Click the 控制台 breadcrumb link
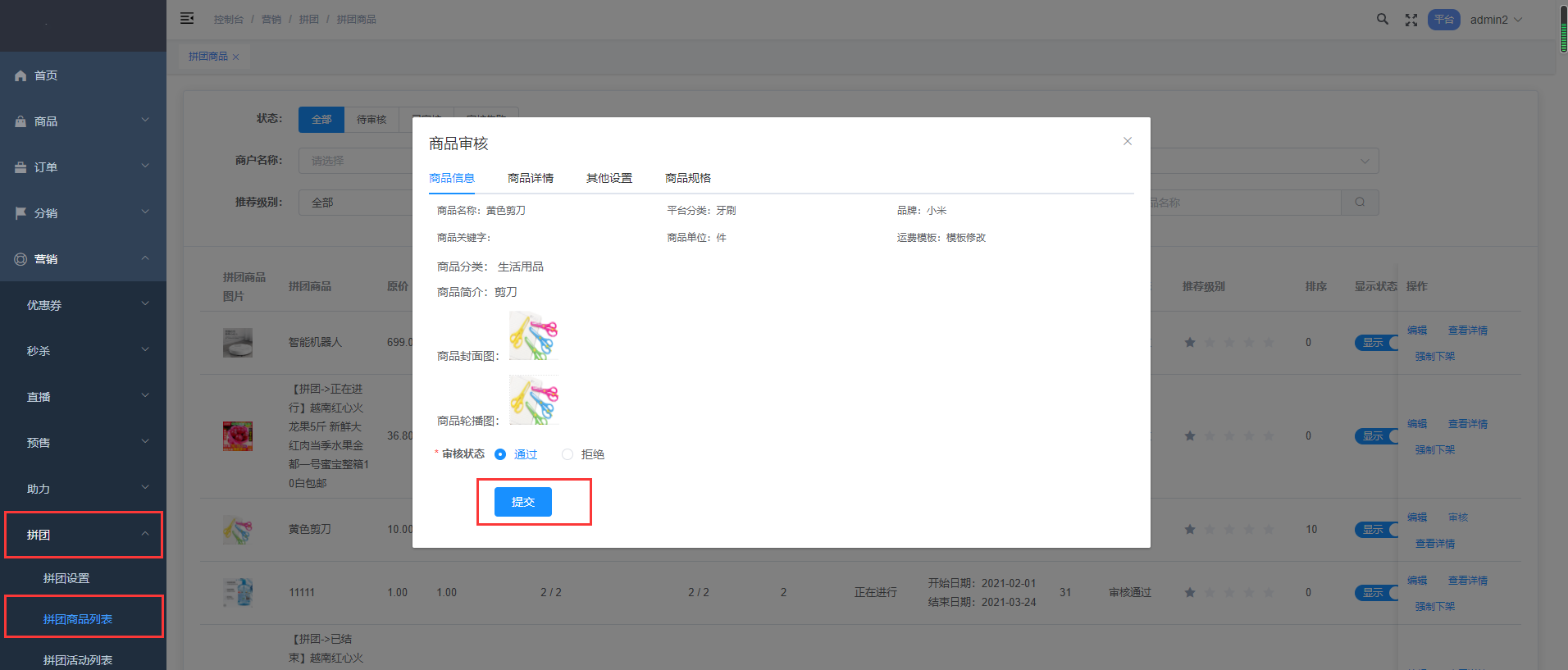This screenshot has width=1568, height=670. click(x=229, y=20)
